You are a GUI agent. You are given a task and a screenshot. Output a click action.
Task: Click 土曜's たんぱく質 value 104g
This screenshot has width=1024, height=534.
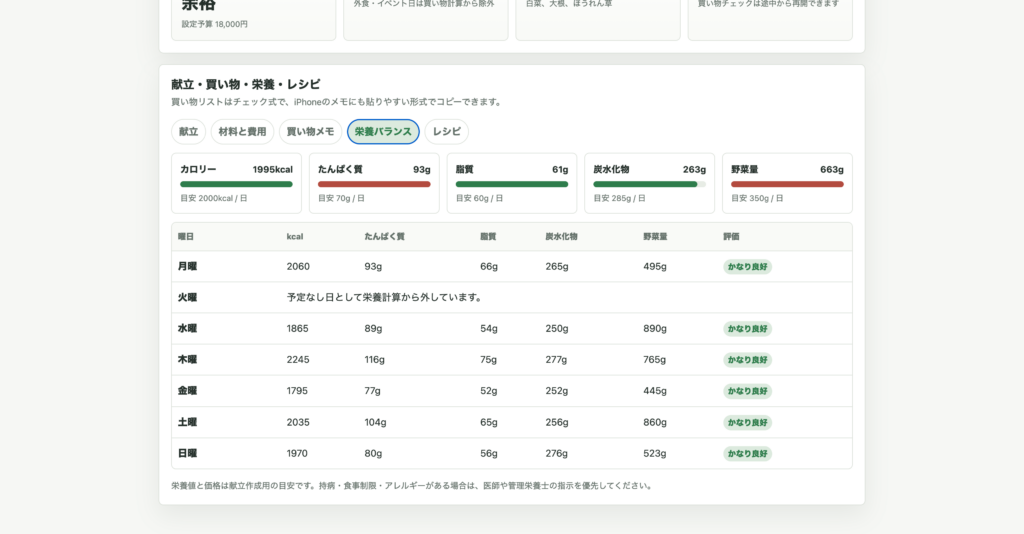376,422
